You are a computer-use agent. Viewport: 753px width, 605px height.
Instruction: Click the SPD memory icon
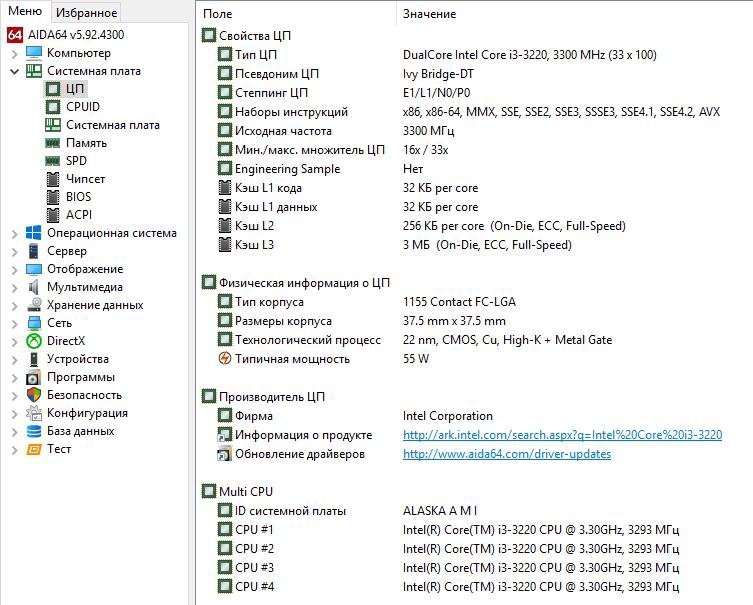tap(52, 161)
